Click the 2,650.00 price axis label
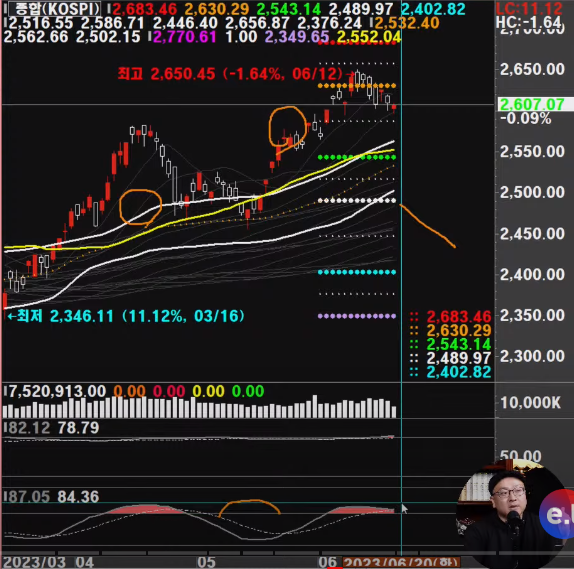The height and width of the screenshot is (569, 574). (x=532, y=69)
